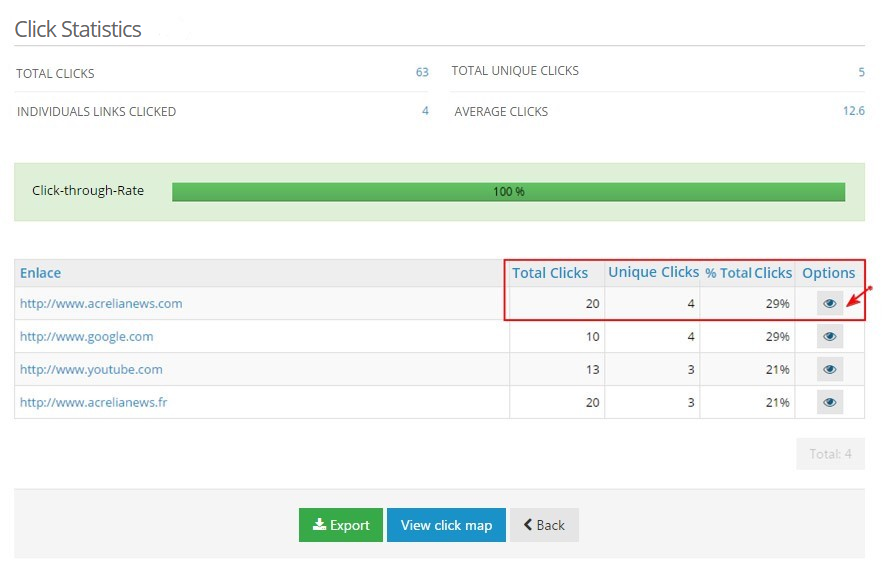The width and height of the screenshot is (882, 563).
Task: Click the AVERAGE CLICKS label
Action: click(x=501, y=112)
